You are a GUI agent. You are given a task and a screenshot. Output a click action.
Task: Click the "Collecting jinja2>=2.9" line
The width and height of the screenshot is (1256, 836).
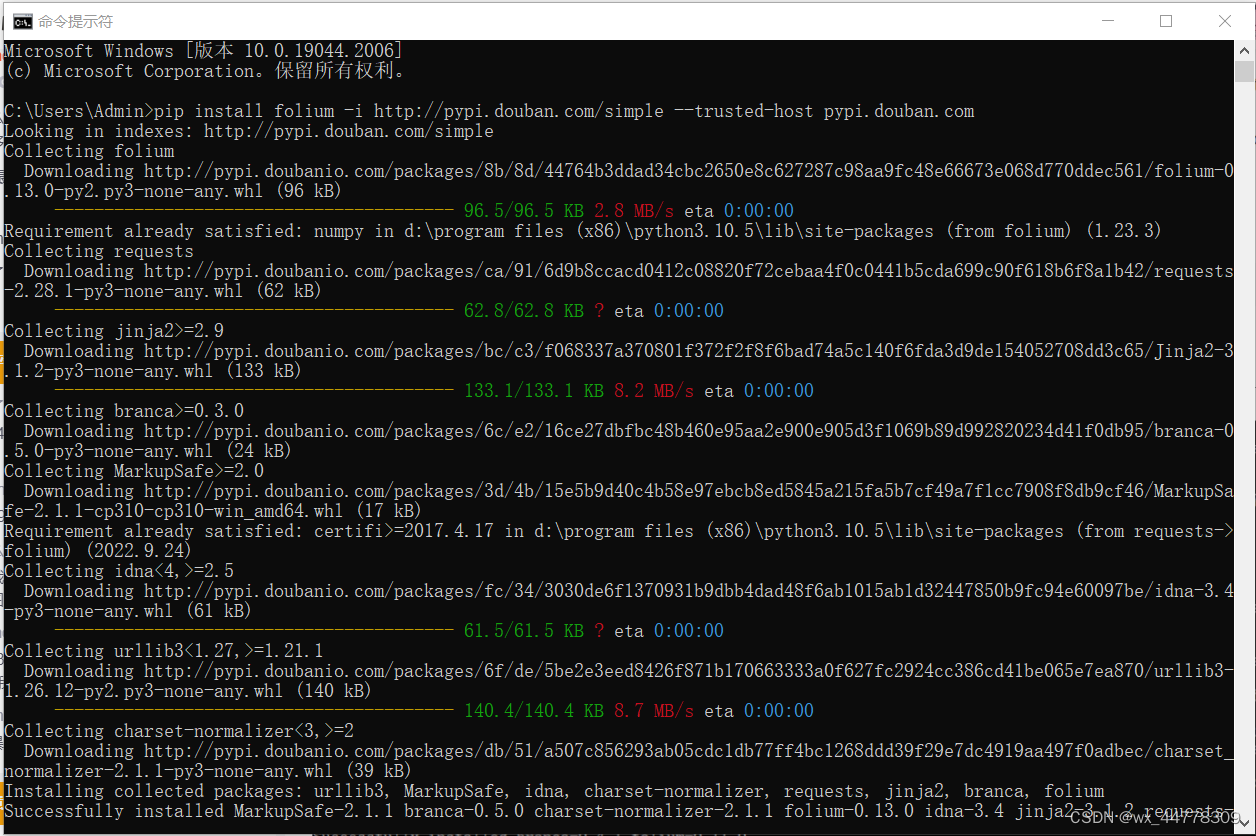(x=114, y=331)
